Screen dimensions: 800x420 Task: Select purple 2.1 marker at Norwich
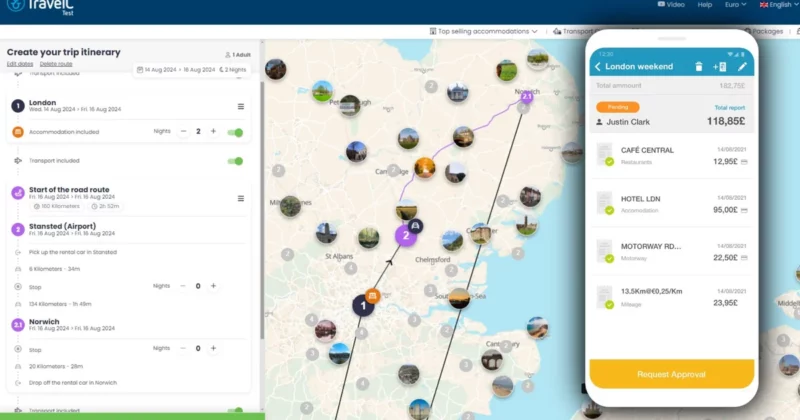(x=527, y=96)
